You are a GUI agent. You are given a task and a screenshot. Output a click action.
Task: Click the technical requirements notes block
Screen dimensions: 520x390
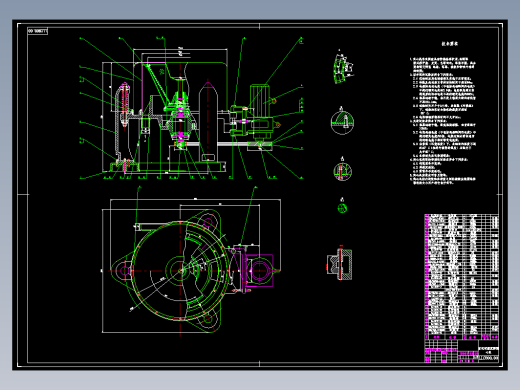pyautogui.click(x=443, y=113)
